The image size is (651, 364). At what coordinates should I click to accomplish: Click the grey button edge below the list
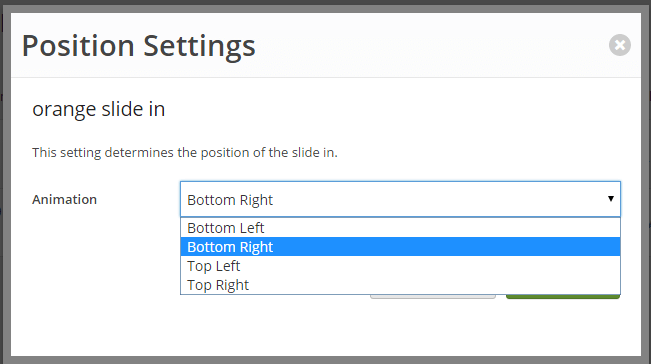pos(433,297)
